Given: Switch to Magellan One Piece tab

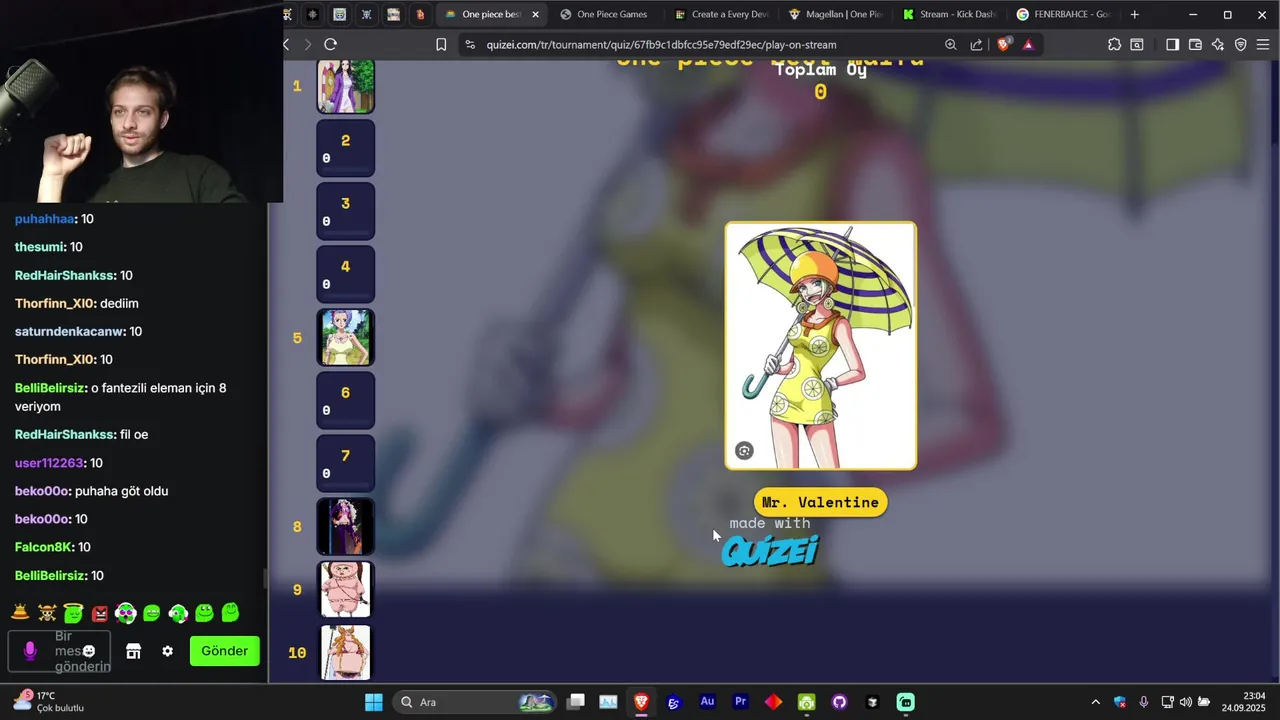Looking at the screenshot, I should click(836, 15).
